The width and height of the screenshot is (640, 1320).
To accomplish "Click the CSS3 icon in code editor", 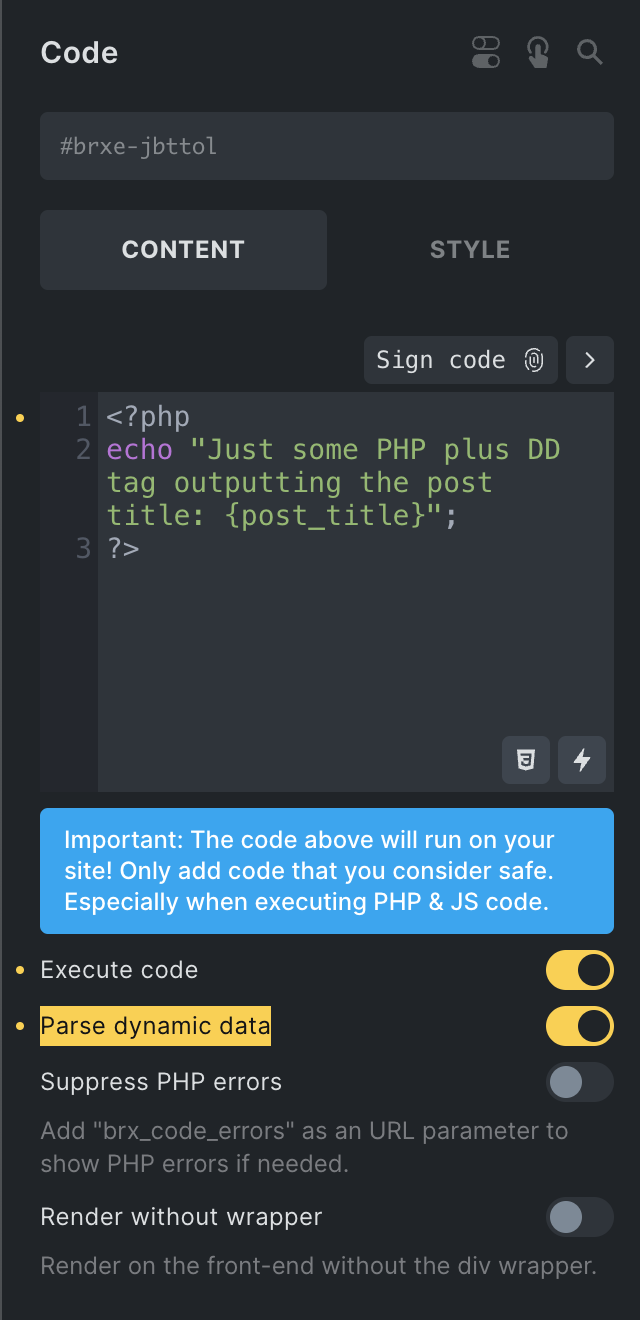I will pos(526,761).
